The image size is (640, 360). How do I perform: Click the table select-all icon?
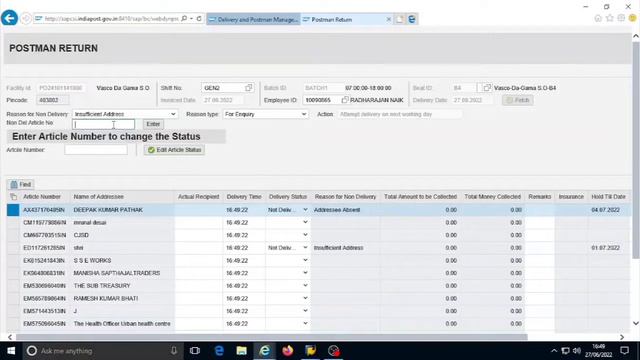pos(13,197)
